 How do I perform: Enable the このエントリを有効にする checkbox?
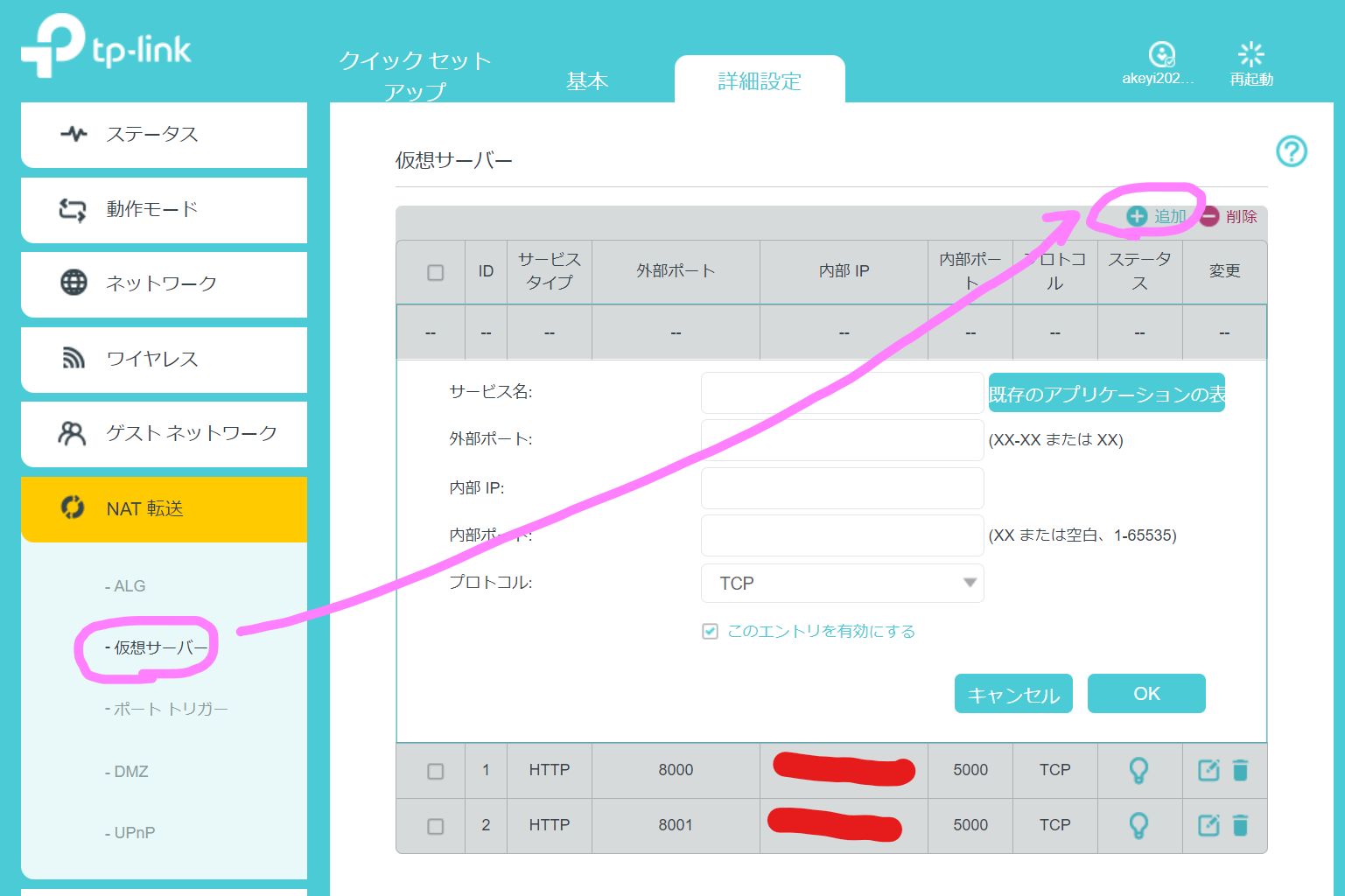pyautogui.click(x=709, y=631)
